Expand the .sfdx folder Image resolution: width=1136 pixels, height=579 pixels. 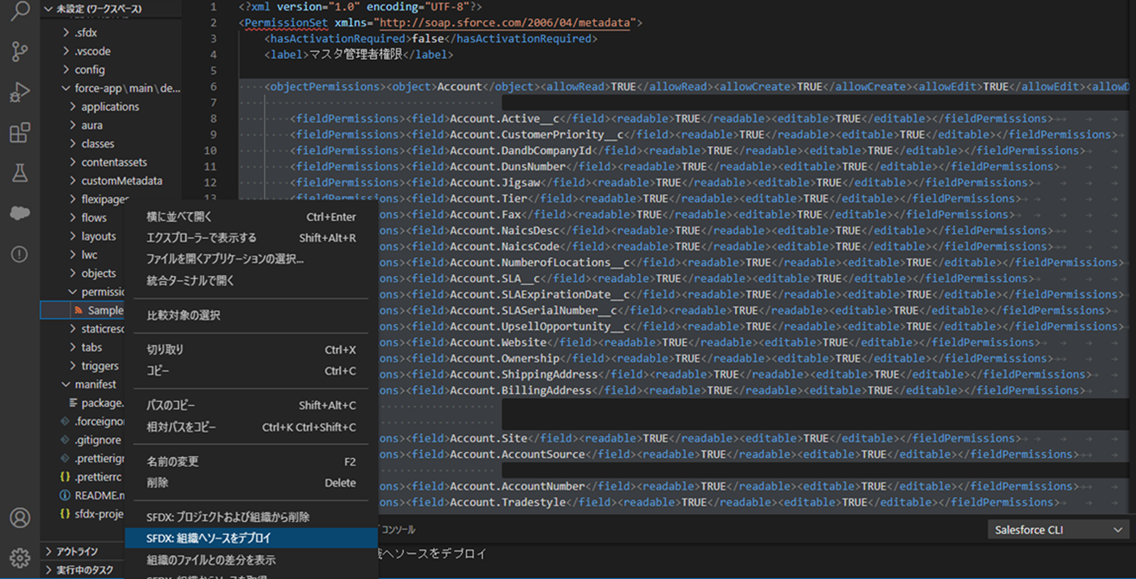66,33
